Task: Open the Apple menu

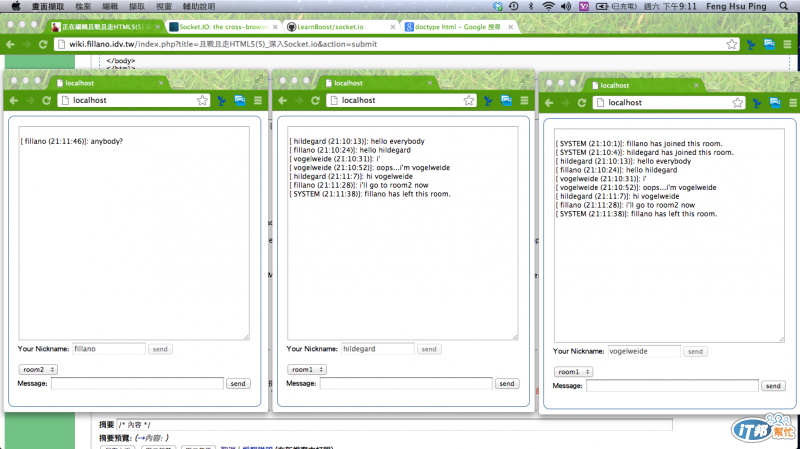Action: pos(15,6)
